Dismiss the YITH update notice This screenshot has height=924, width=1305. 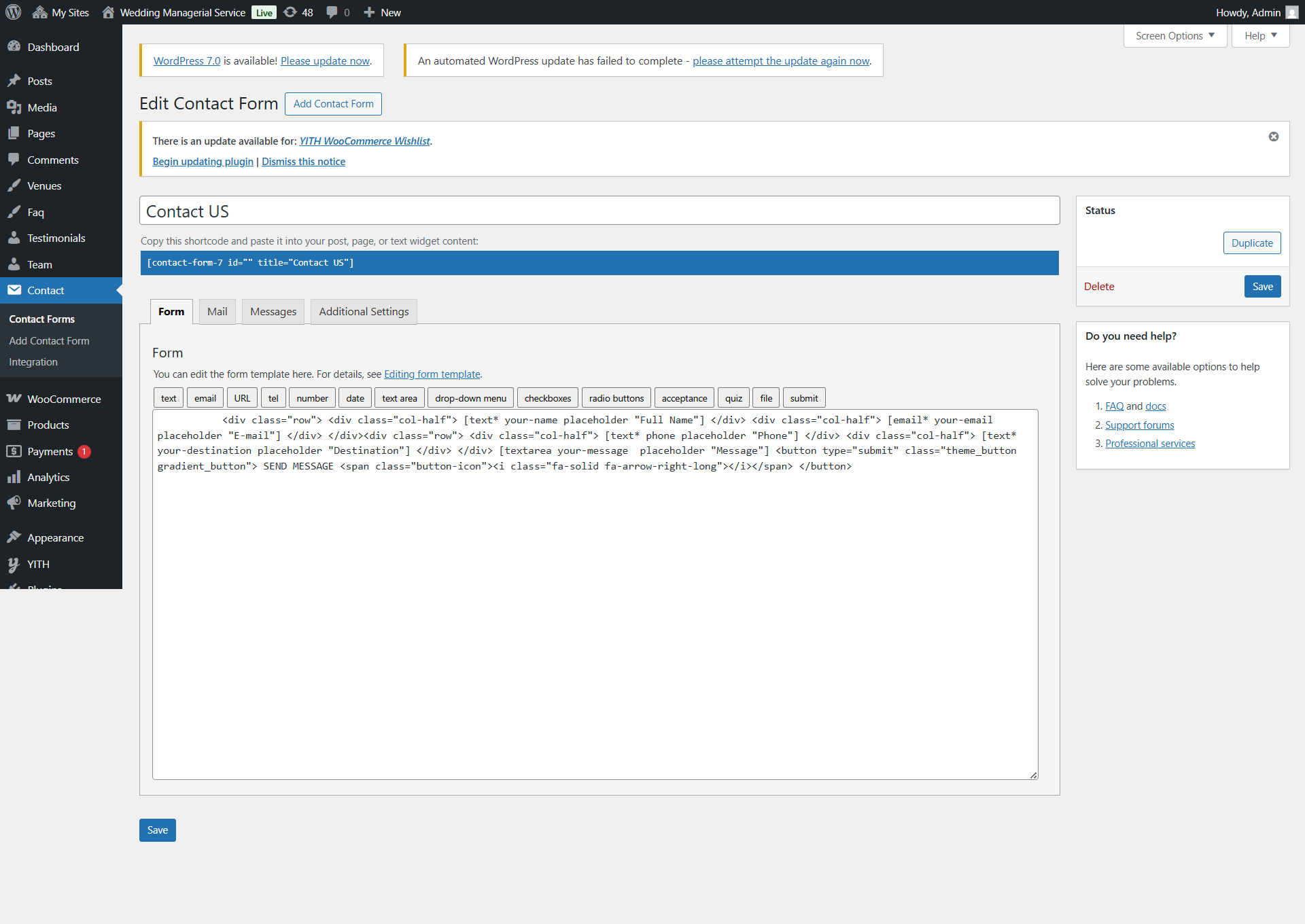point(1273,137)
